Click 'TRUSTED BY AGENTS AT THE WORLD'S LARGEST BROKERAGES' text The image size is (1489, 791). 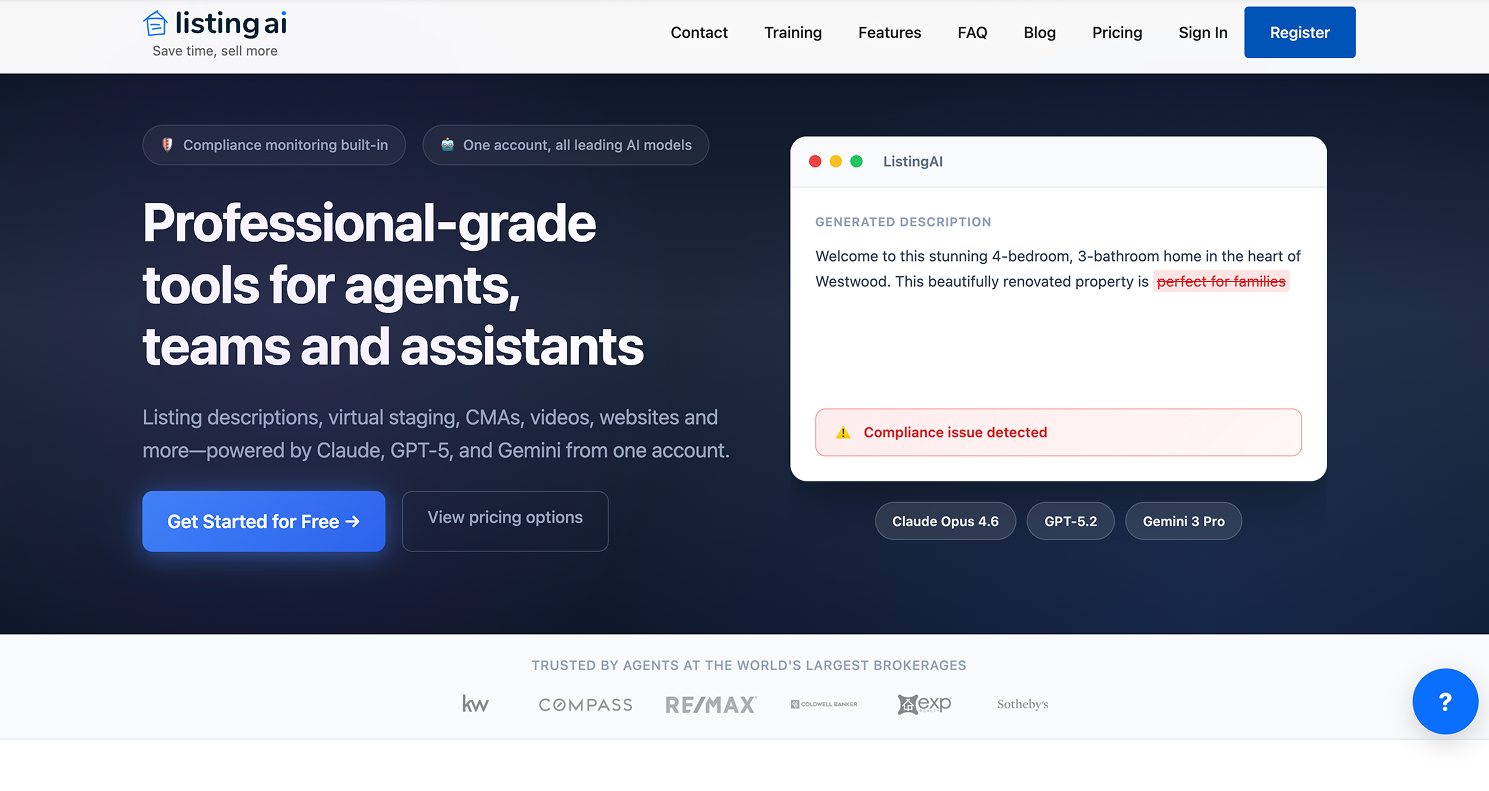pyautogui.click(x=749, y=665)
